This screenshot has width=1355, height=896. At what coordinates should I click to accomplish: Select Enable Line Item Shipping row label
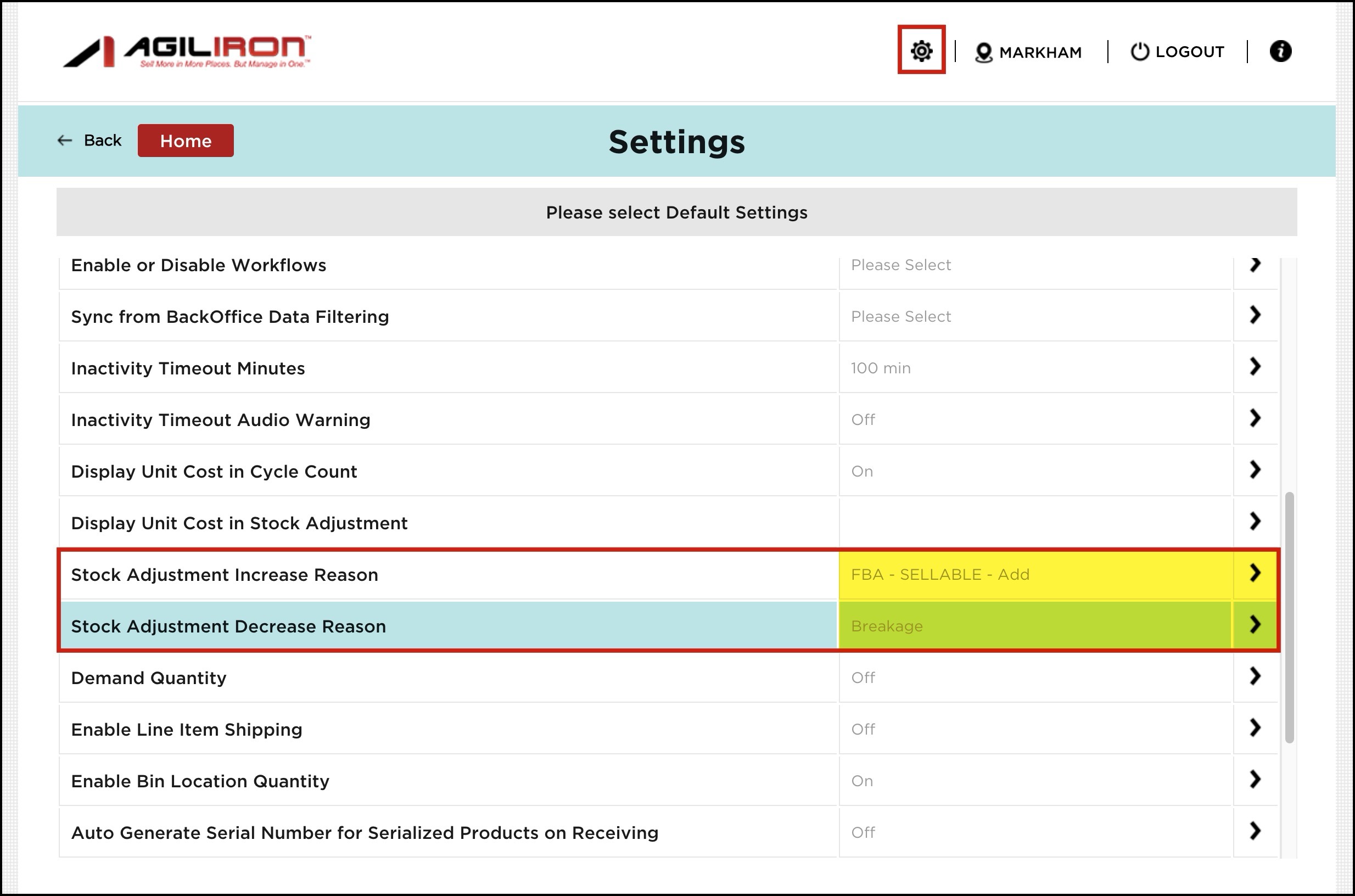pyautogui.click(x=186, y=730)
